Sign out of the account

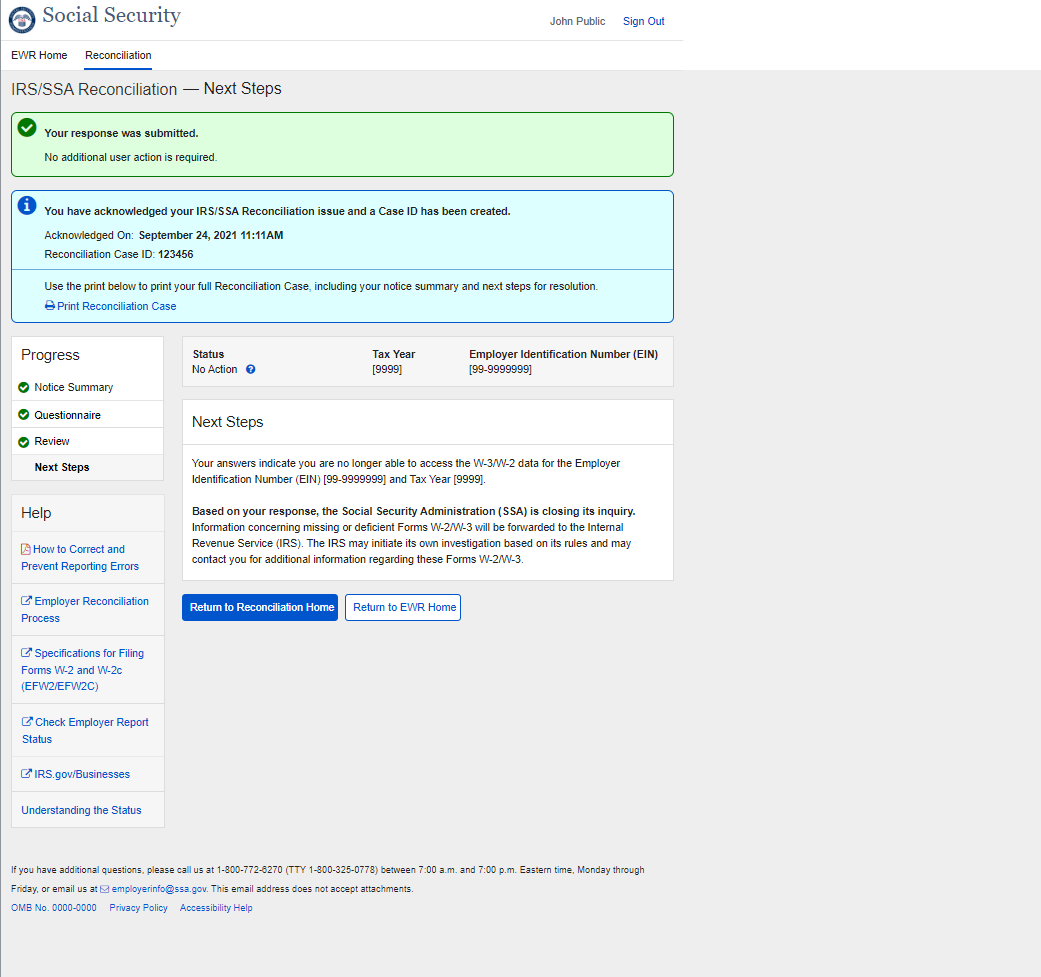coord(643,21)
